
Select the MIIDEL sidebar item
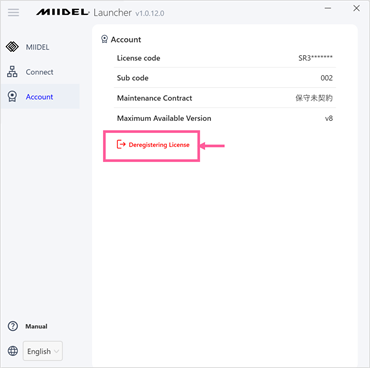(x=40, y=47)
